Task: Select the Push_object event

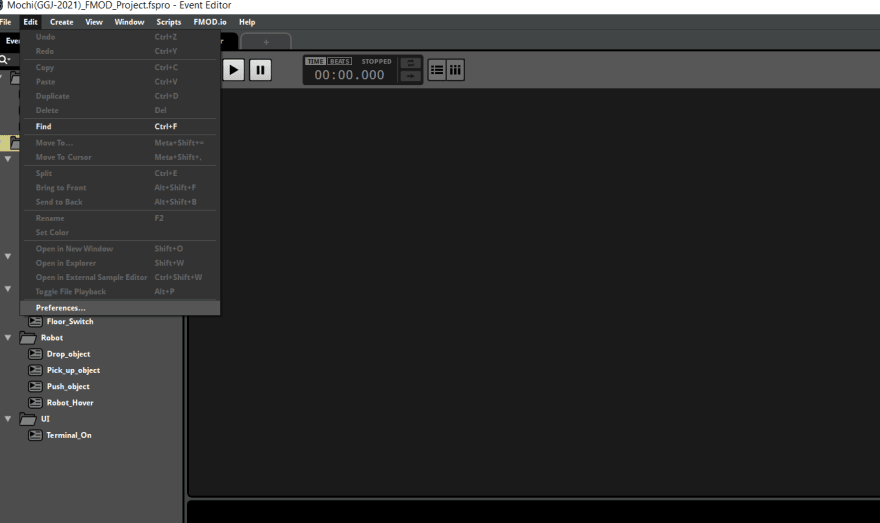Action: pos(59,387)
